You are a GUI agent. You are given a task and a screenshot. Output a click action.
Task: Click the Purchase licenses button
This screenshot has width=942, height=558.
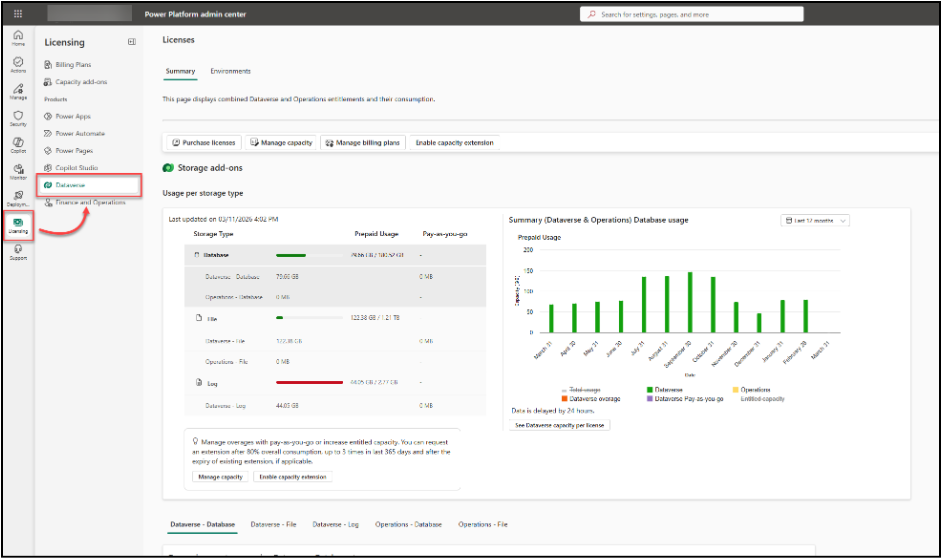[x=203, y=143]
